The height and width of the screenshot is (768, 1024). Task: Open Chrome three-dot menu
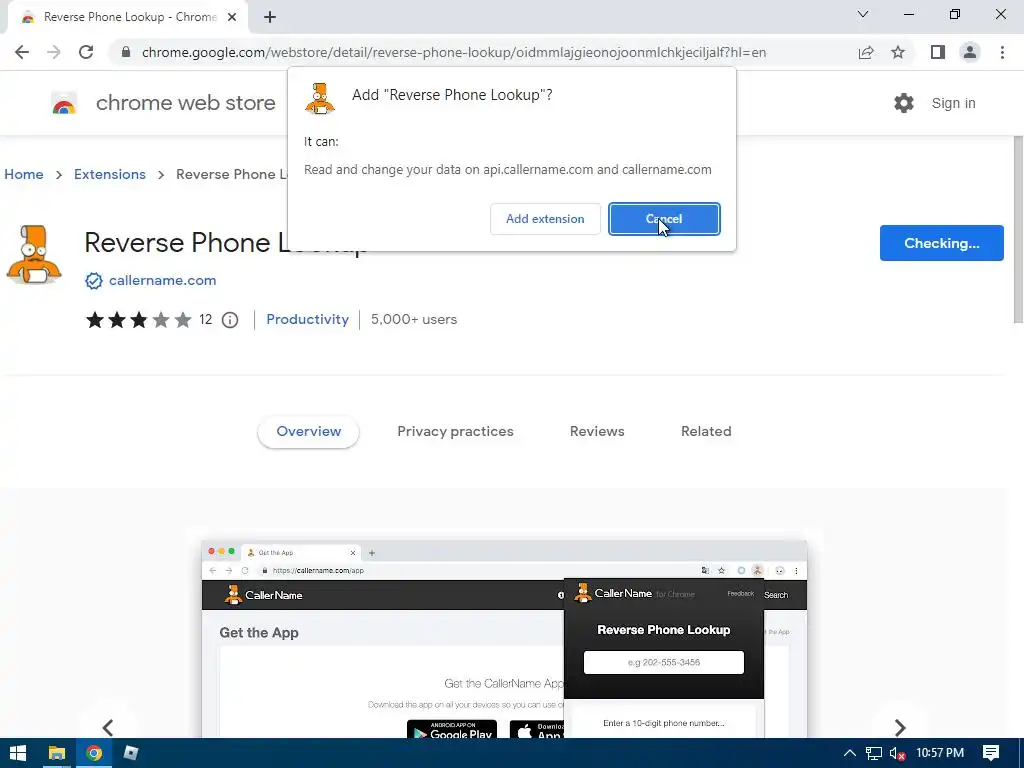tap(1002, 52)
